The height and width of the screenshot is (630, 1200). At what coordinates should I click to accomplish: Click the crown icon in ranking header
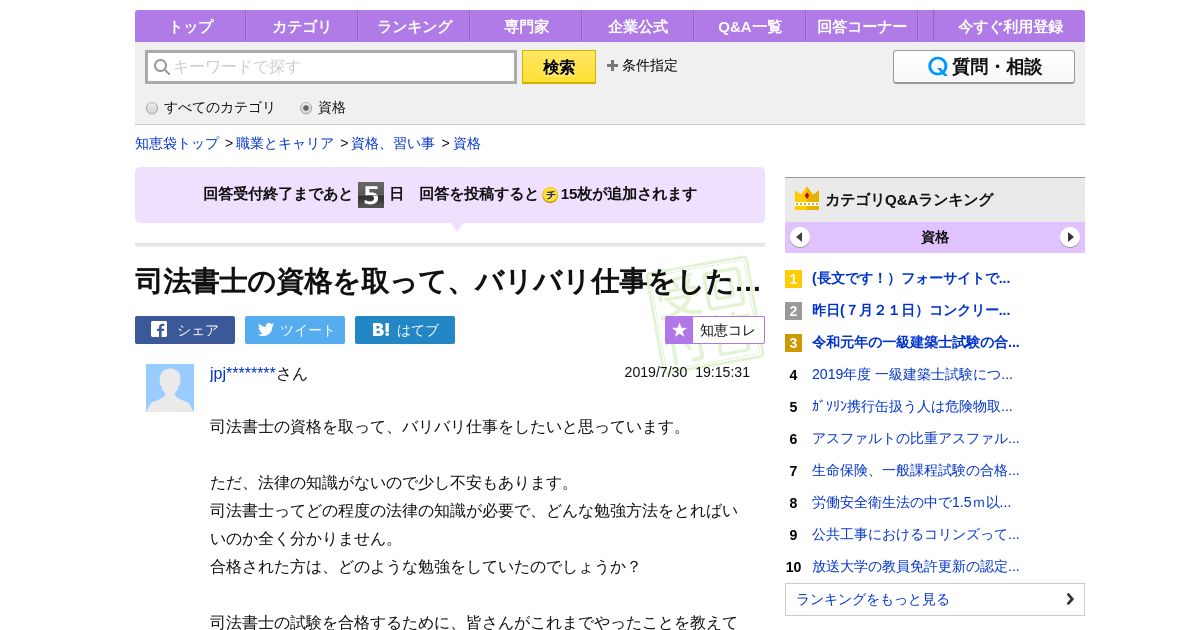point(807,199)
